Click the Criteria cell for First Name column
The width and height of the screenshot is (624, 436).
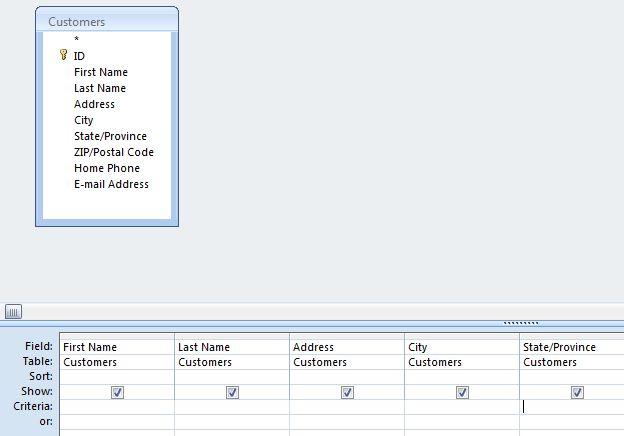[117, 408]
